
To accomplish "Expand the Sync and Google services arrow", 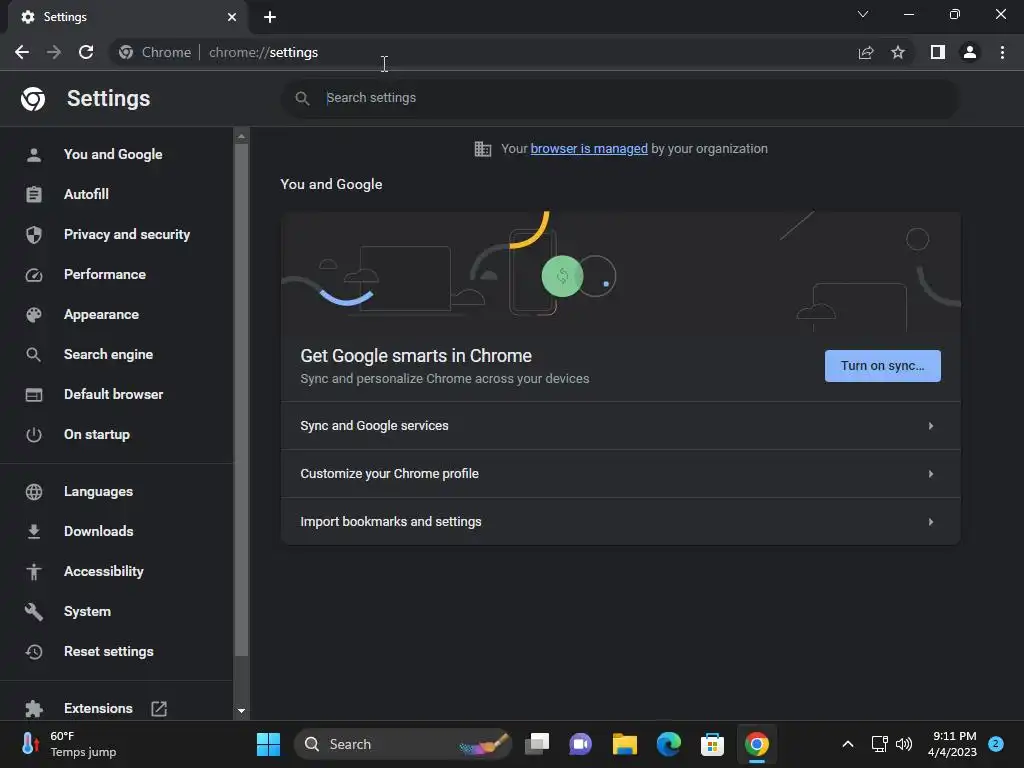I will [931, 426].
